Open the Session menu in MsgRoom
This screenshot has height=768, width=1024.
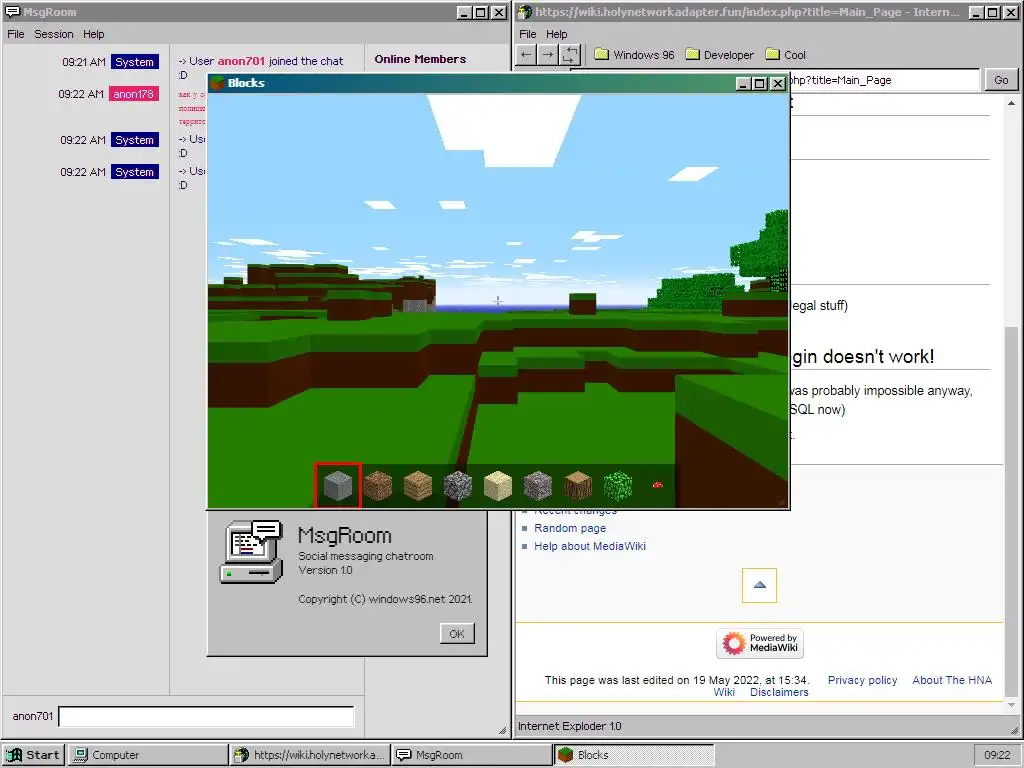pyautogui.click(x=54, y=34)
